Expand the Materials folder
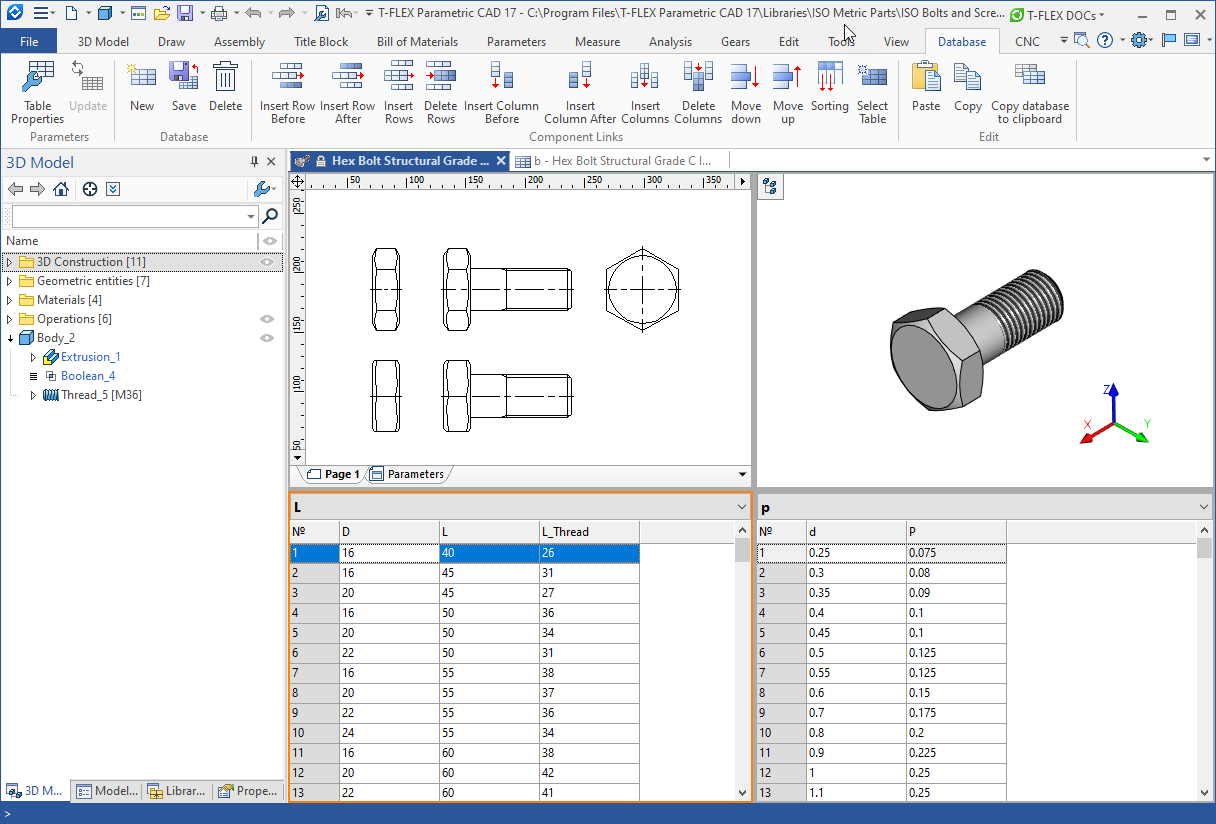Screen dimensions: 1216x824 click(x=9, y=300)
